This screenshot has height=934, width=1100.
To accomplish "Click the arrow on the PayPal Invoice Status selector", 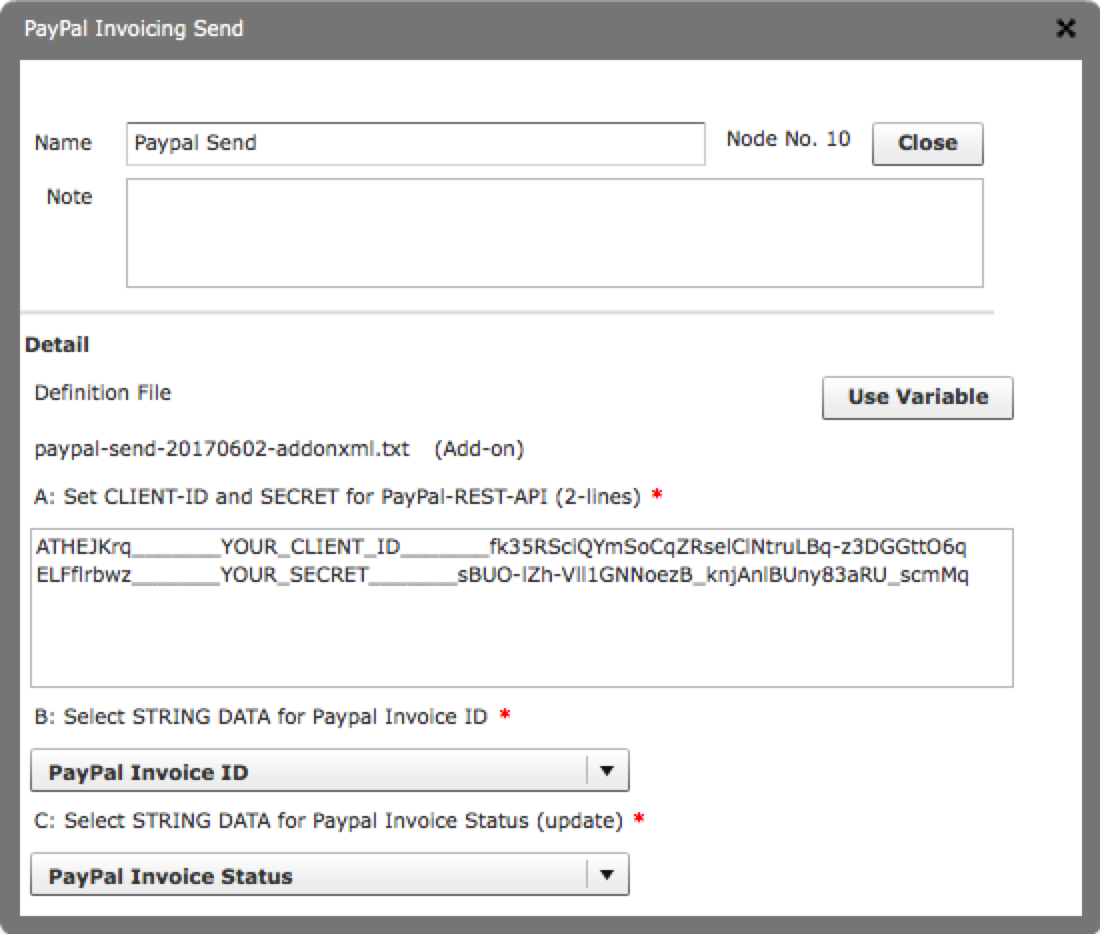I will pyautogui.click(x=606, y=875).
